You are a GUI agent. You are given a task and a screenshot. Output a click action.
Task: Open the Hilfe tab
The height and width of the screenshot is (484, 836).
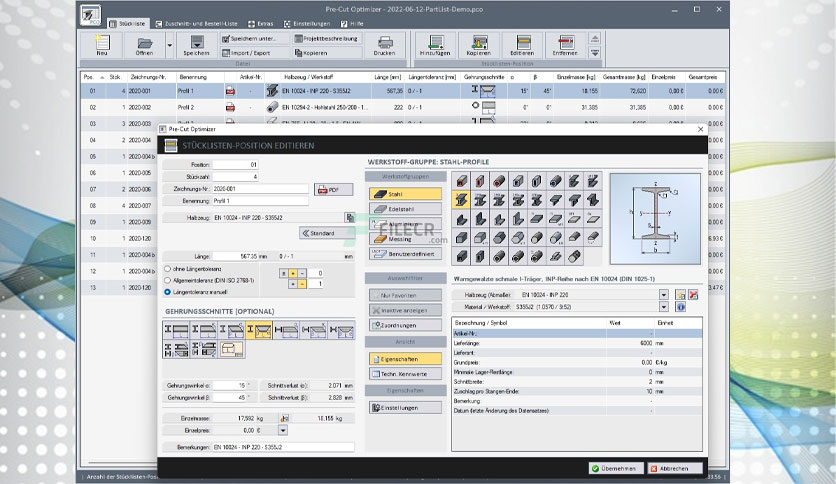tap(352, 24)
